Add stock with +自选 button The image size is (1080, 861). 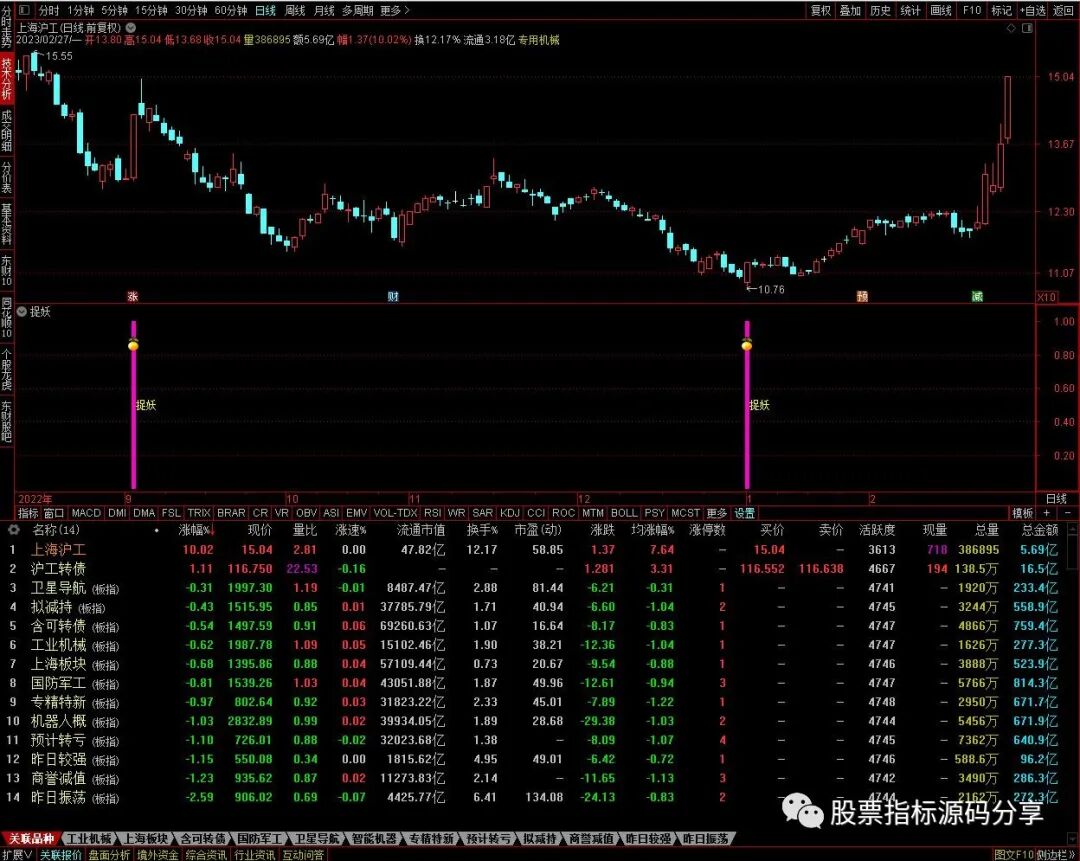tap(1032, 10)
